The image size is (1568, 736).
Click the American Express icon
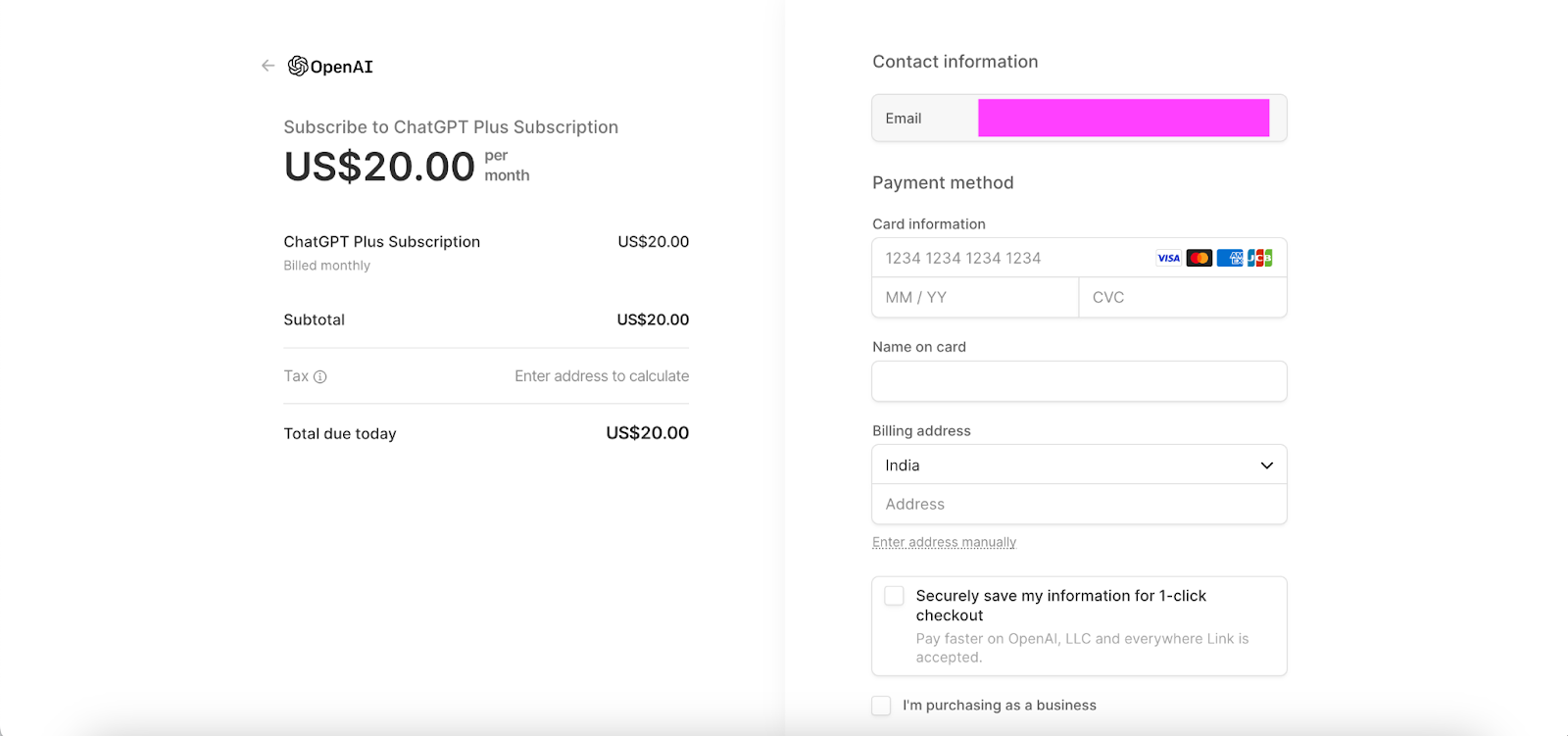1230,258
